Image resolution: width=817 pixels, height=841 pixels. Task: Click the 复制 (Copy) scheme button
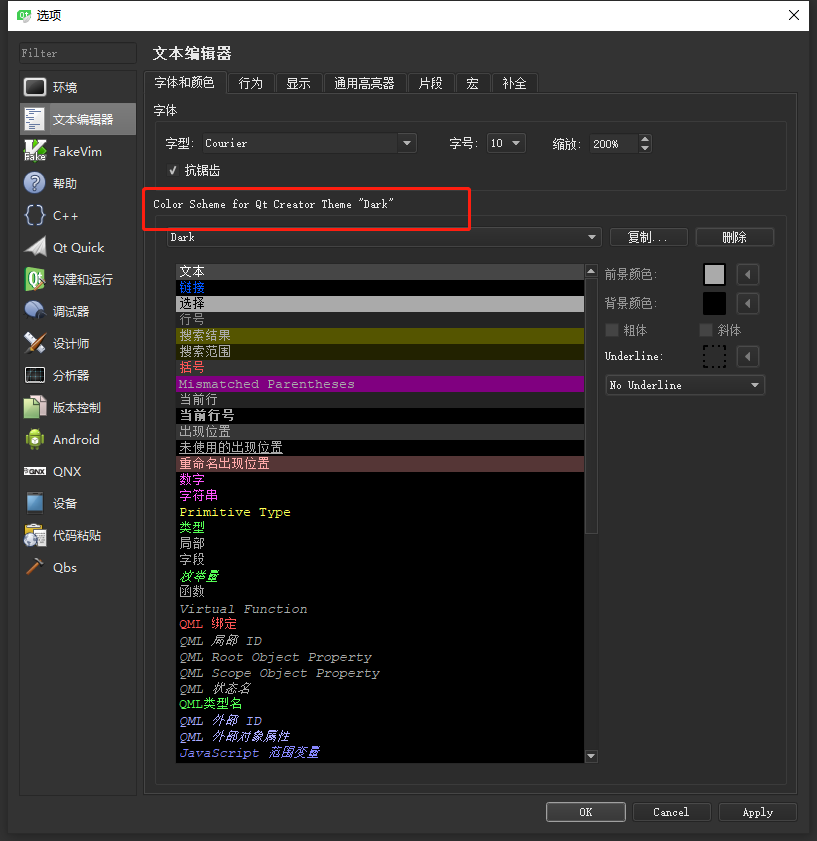pyautogui.click(x=648, y=237)
